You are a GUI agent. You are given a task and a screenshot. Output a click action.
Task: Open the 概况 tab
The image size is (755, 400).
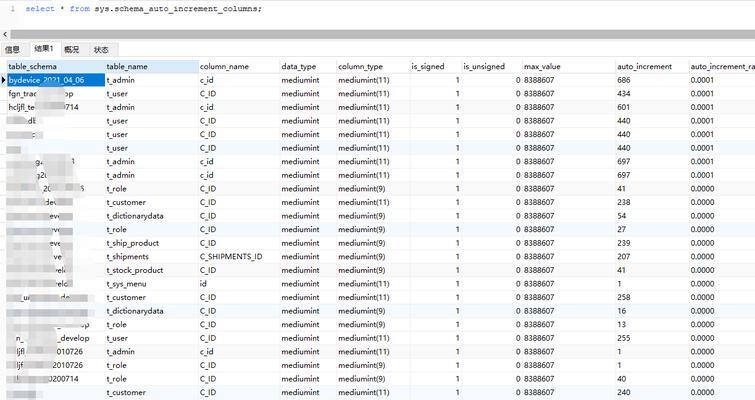tap(71, 50)
